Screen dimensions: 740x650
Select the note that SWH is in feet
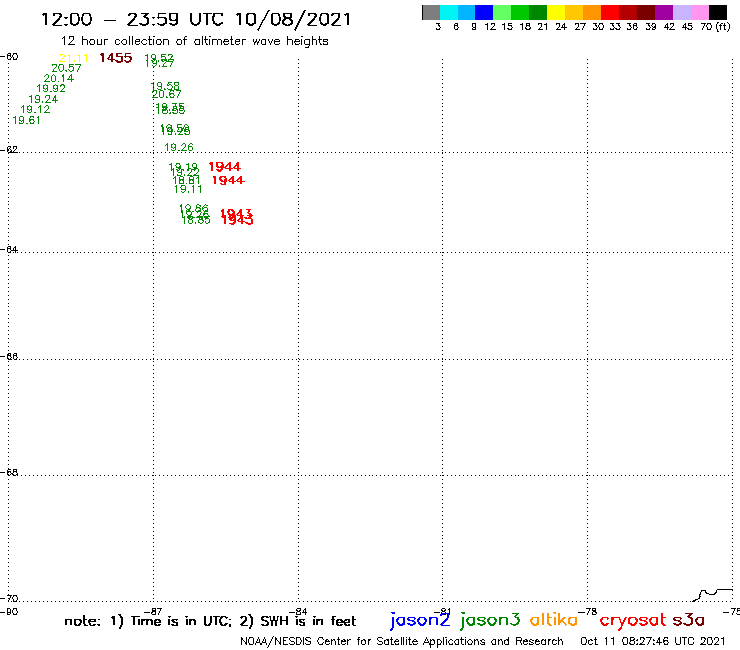pyautogui.click(x=298, y=621)
